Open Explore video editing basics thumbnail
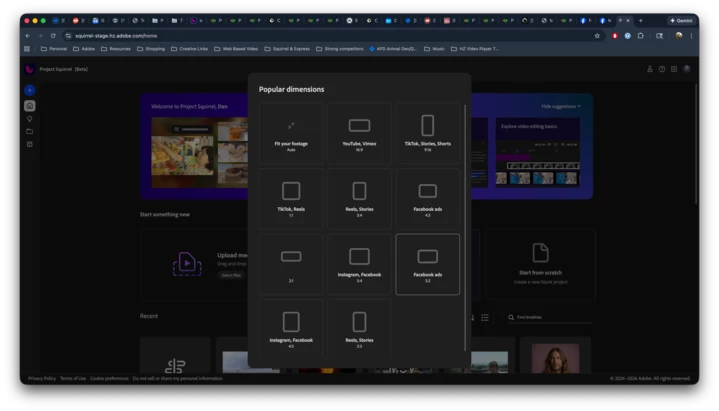 [537, 152]
